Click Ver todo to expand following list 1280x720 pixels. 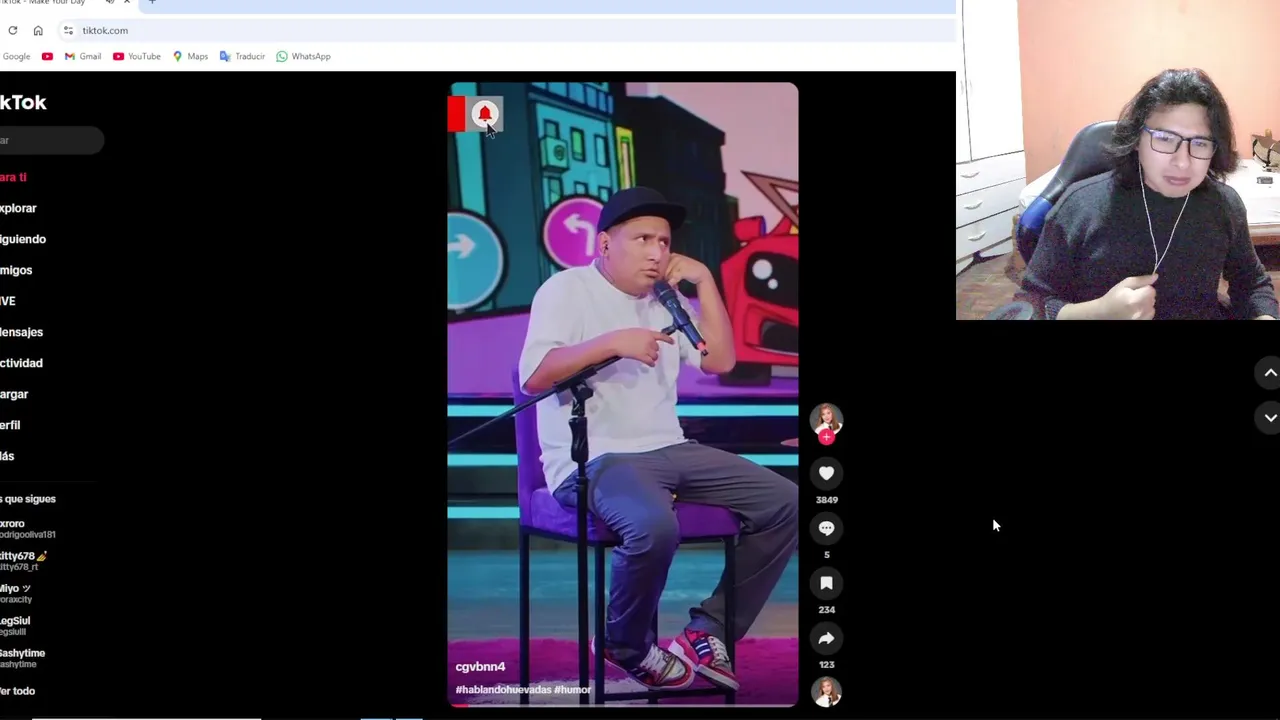point(18,691)
